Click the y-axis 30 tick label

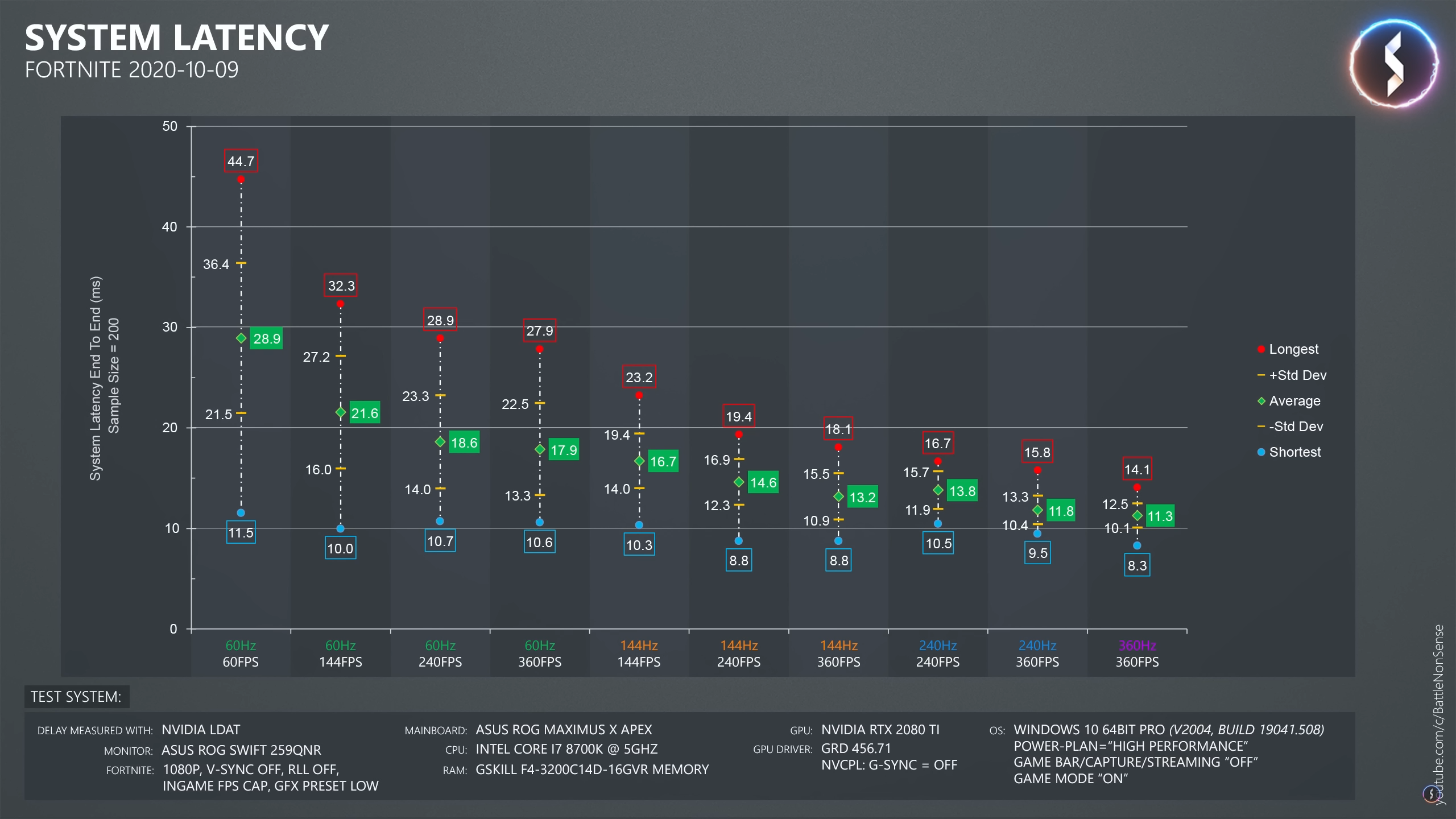tap(169, 327)
